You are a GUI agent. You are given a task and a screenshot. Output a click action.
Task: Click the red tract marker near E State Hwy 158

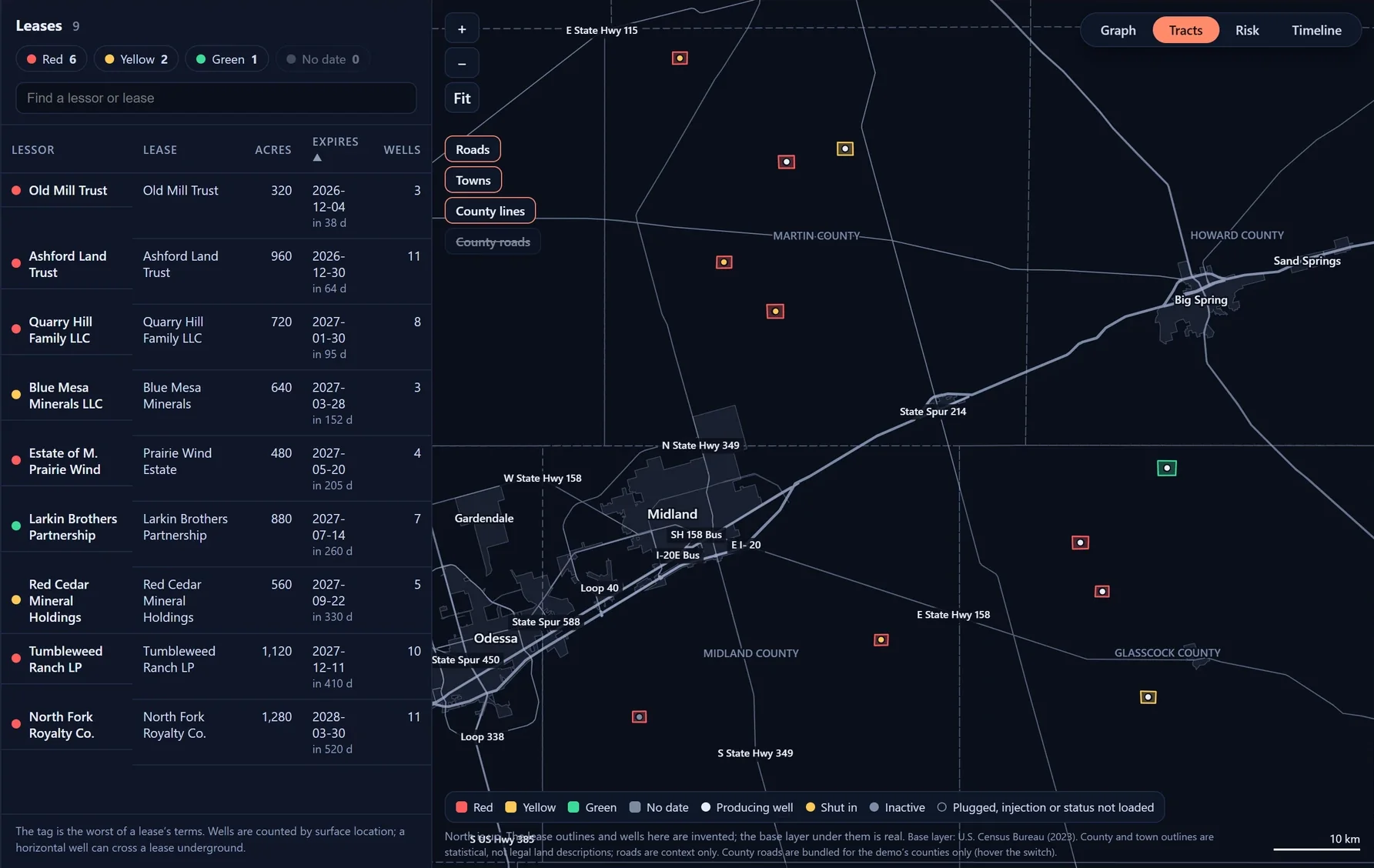point(881,639)
